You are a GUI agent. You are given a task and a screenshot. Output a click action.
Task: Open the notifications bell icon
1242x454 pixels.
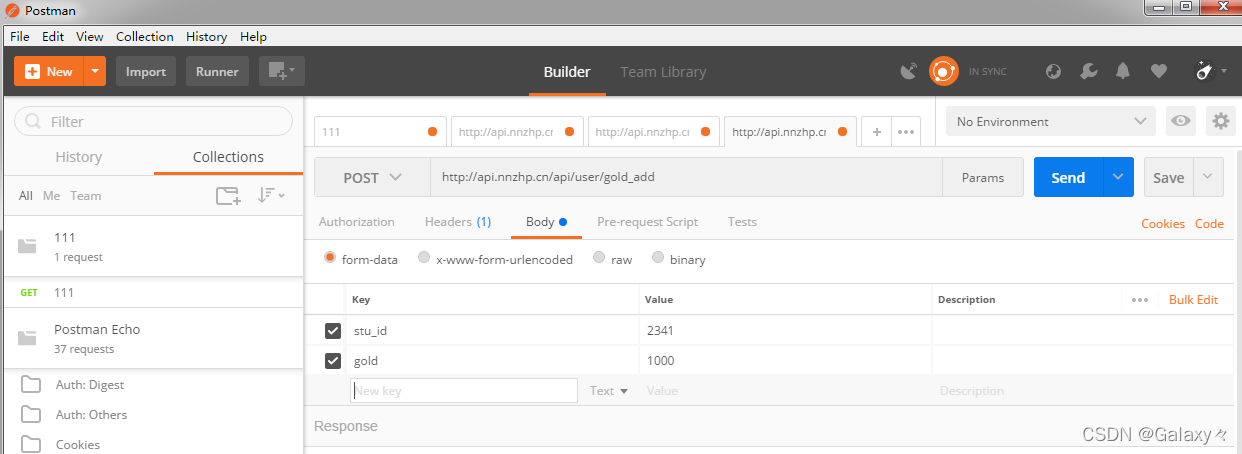pos(1123,71)
